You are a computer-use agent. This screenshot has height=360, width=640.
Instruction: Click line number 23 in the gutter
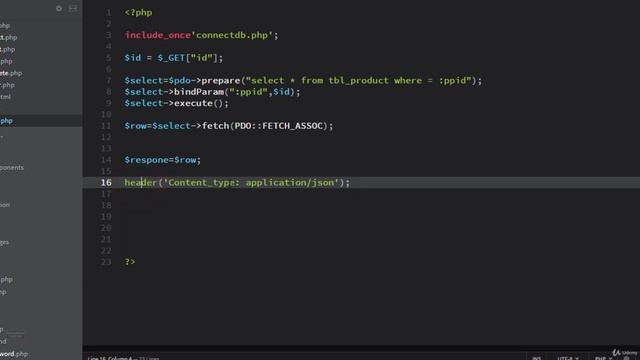106,262
